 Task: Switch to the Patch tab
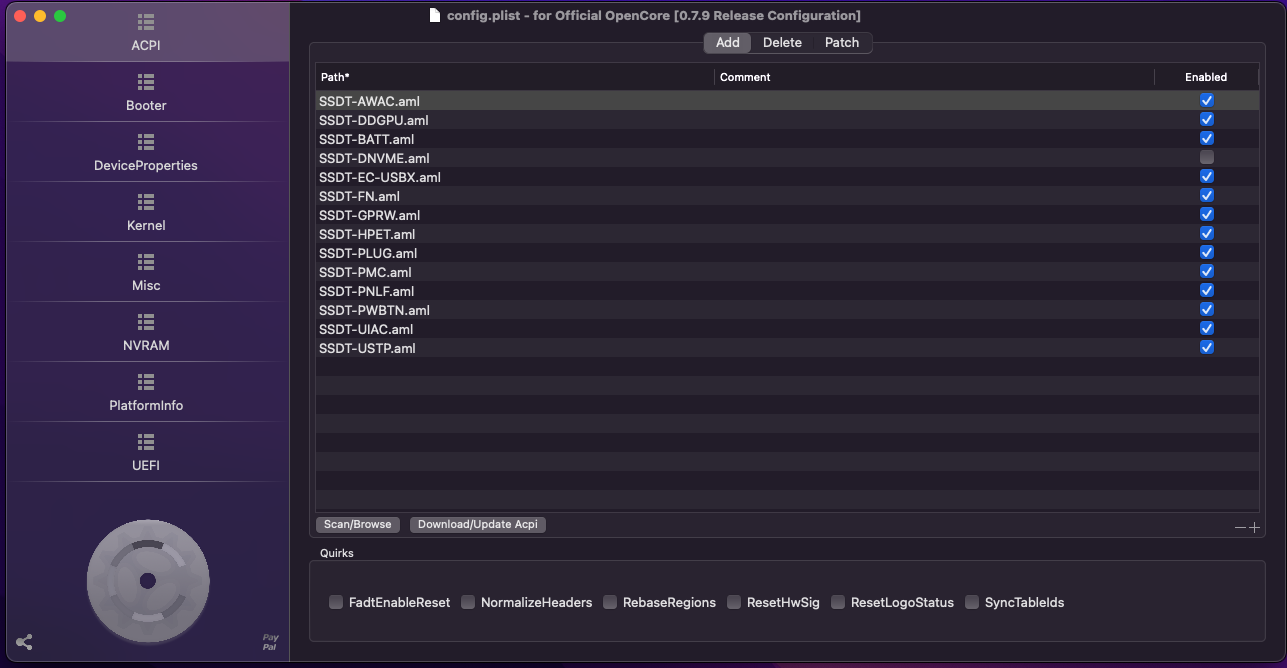841,43
